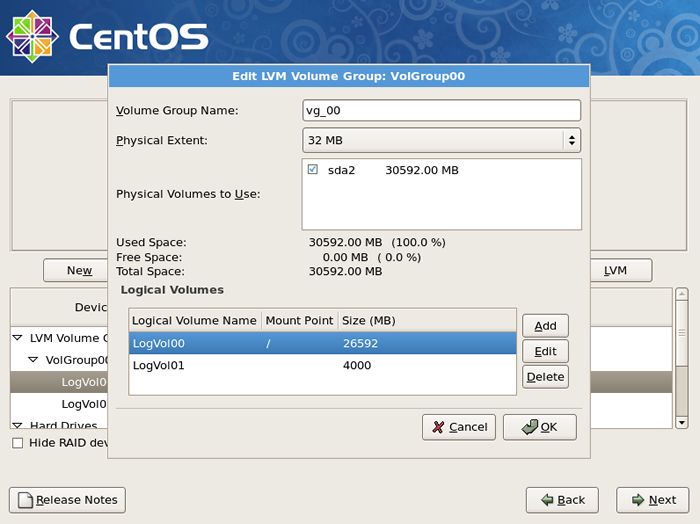This screenshot has width=700, height=524.
Task: Select the sda2 30592.00 MB entry
Action: pyautogui.click(x=442, y=170)
